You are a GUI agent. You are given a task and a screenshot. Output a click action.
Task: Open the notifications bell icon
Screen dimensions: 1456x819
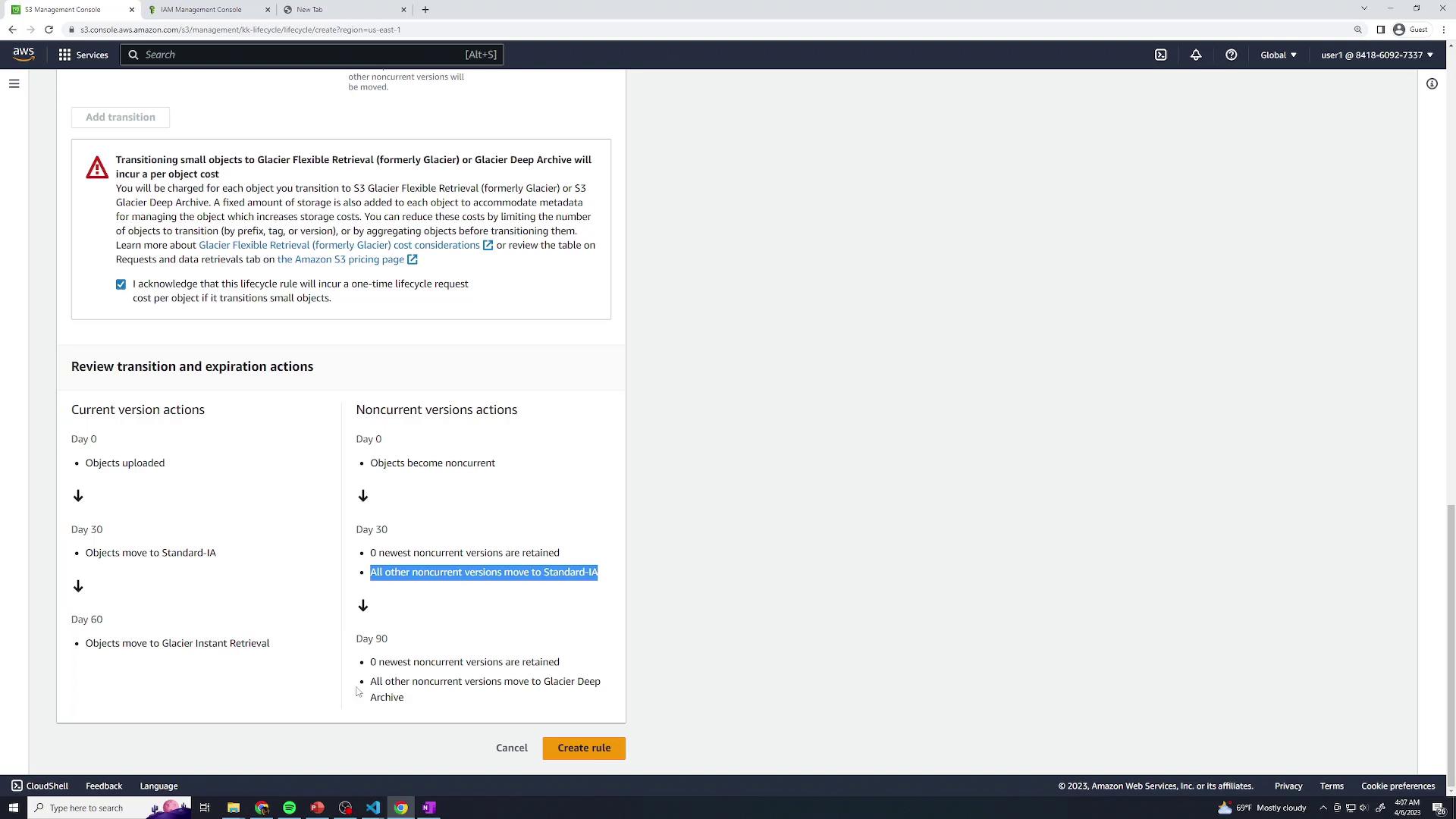(1196, 55)
